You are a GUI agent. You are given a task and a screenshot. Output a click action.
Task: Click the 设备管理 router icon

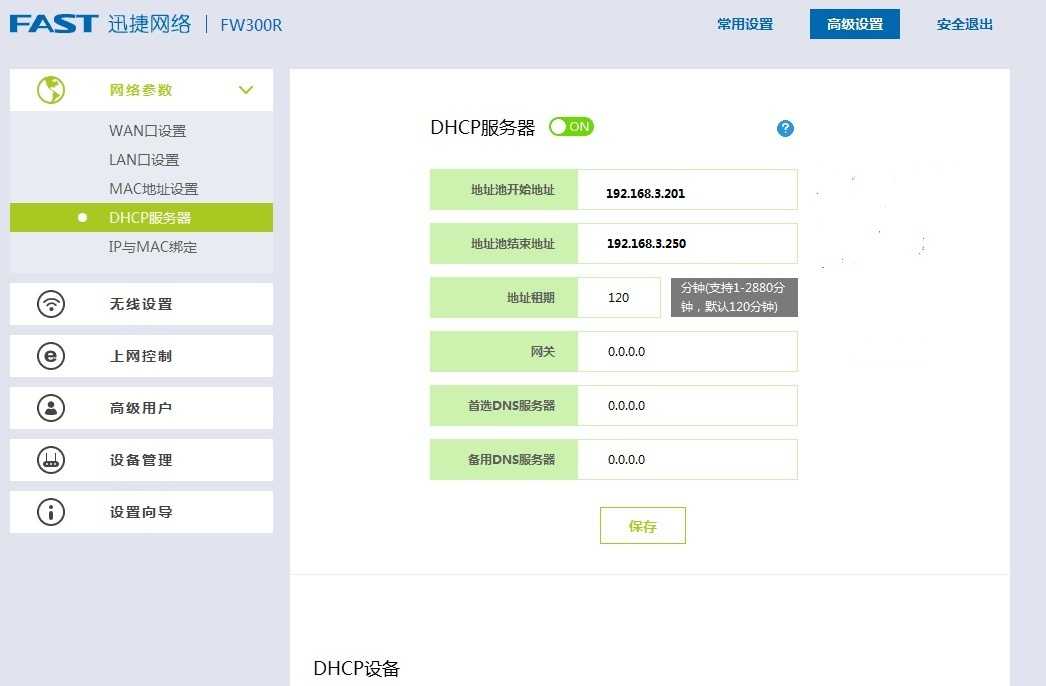(x=50, y=460)
